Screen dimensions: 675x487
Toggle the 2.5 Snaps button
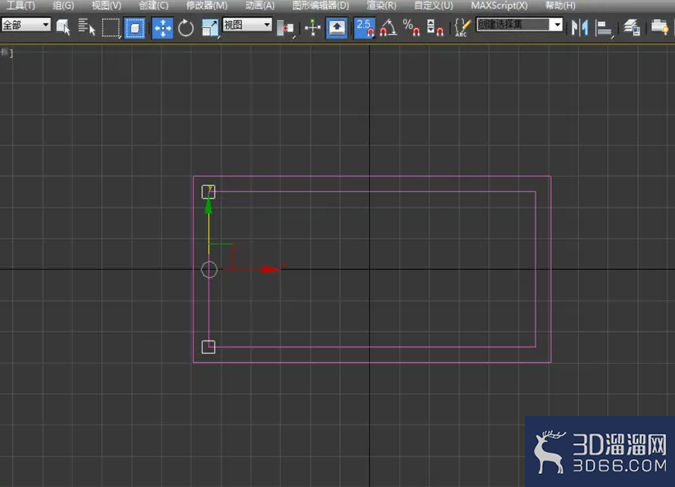point(364,28)
